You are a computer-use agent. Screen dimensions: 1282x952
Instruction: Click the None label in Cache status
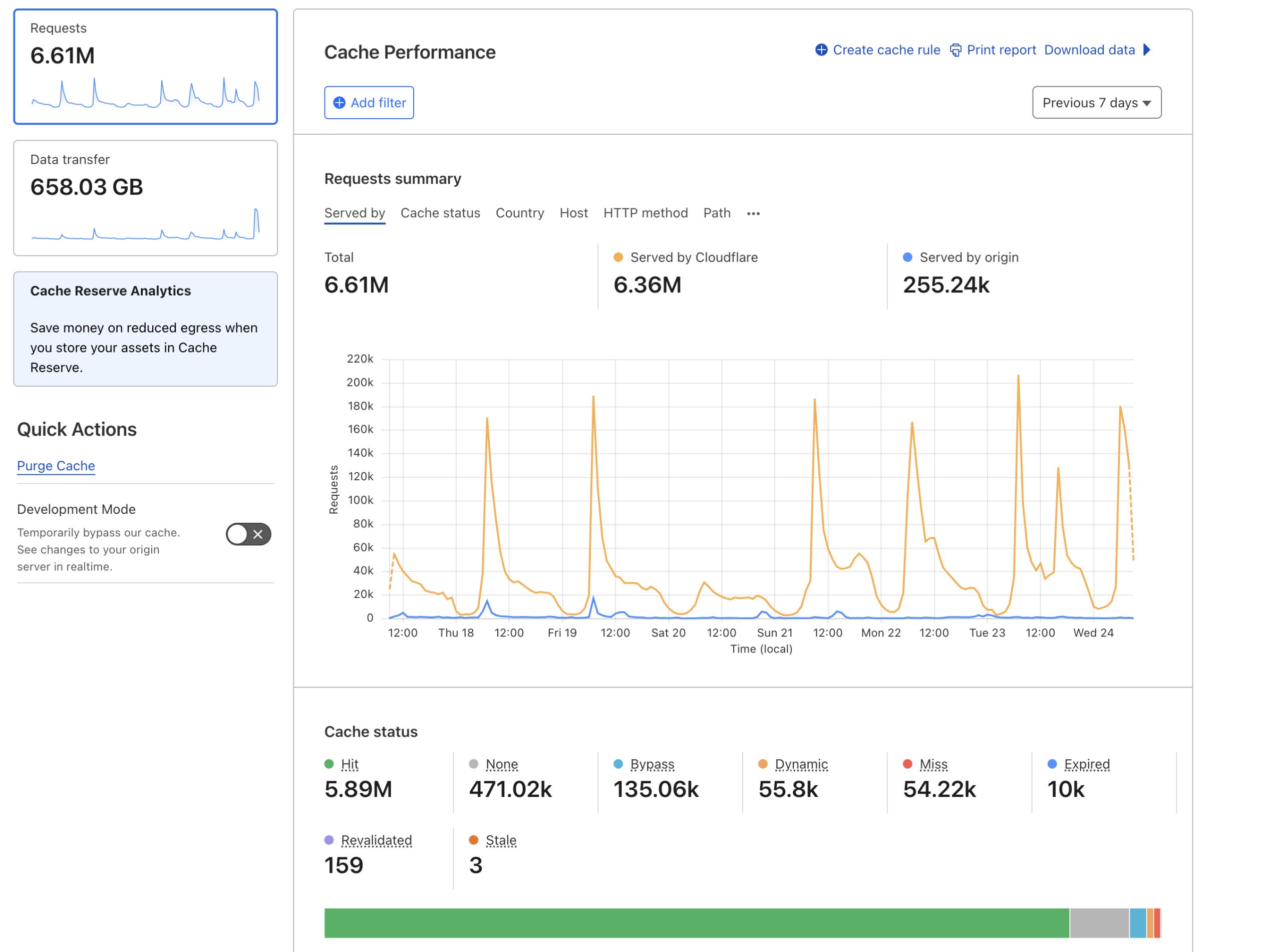click(x=502, y=764)
